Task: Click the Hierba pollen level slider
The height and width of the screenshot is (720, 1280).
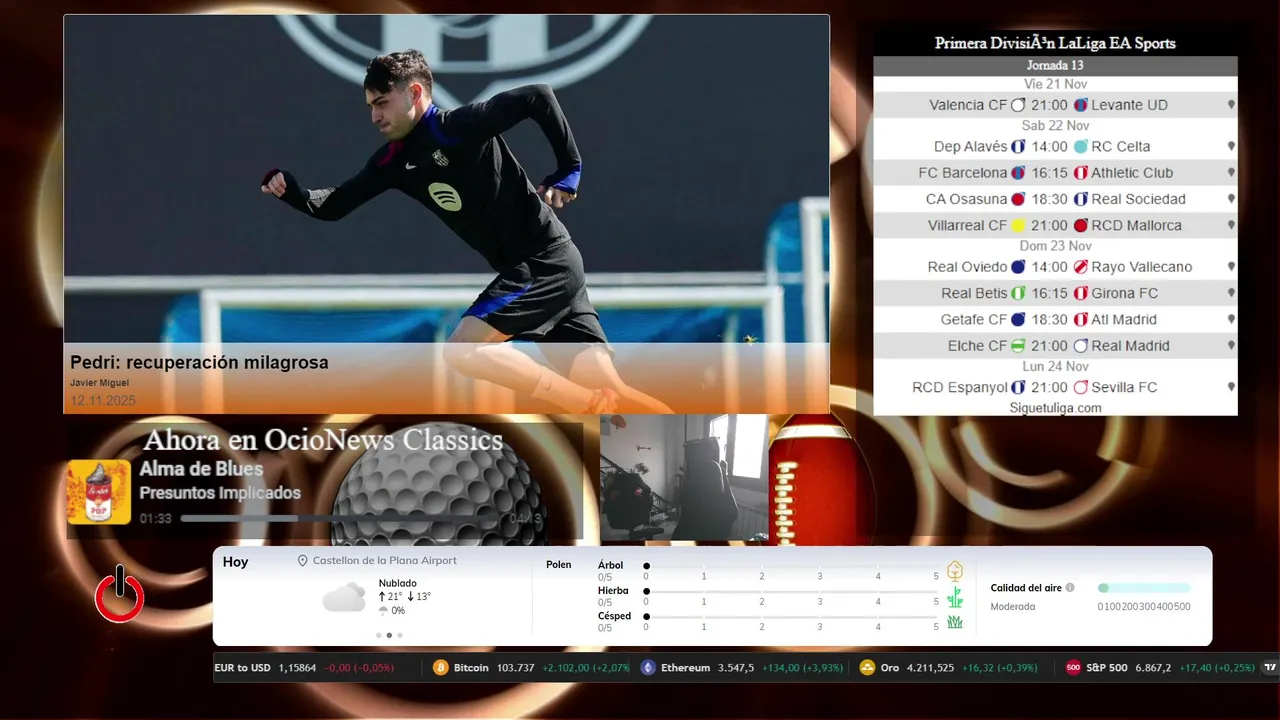Action: tap(791, 592)
